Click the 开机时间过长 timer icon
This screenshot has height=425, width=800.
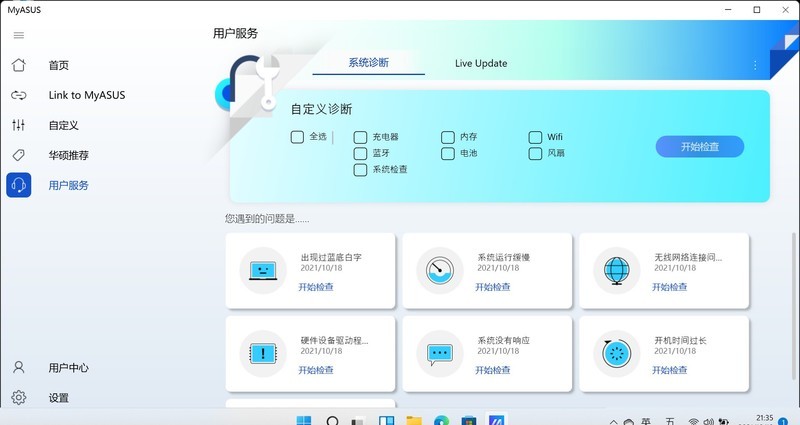617,354
